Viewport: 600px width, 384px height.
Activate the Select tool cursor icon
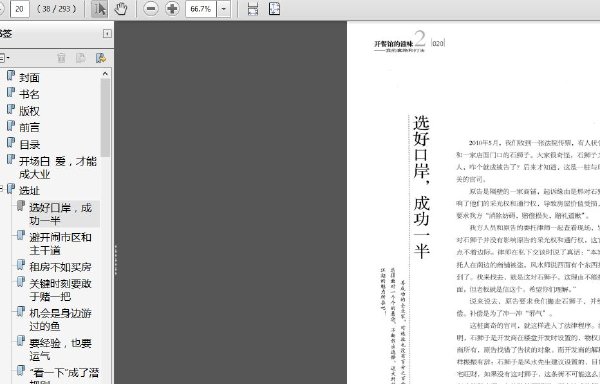point(99,9)
